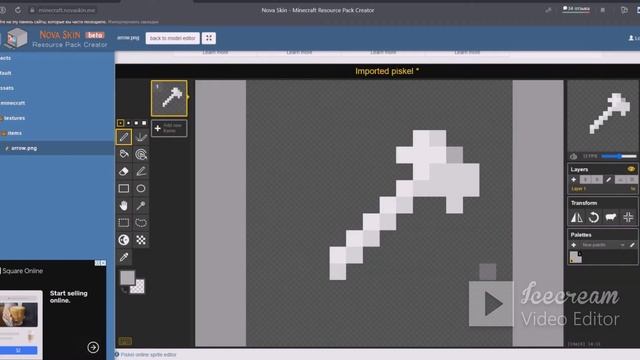Expand the assets tree entry
640x360 pixels.
[7, 88]
